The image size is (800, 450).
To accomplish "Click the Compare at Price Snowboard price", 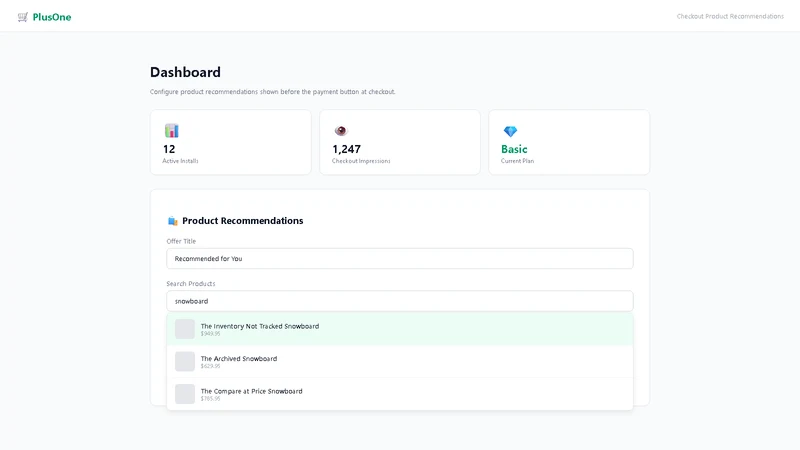I will click(x=210, y=398).
